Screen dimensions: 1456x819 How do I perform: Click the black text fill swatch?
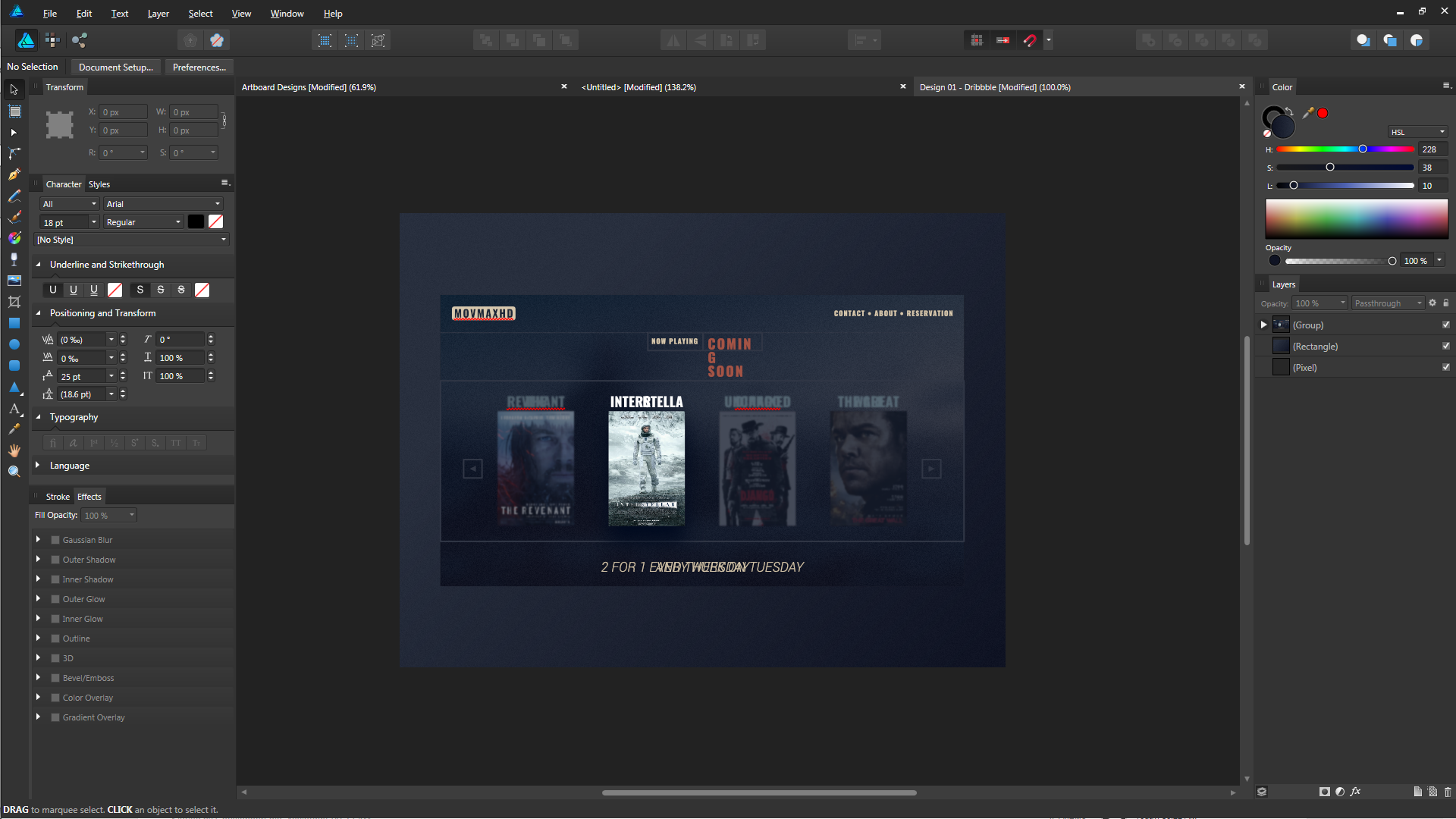pyautogui.click(x=196, y=221)
